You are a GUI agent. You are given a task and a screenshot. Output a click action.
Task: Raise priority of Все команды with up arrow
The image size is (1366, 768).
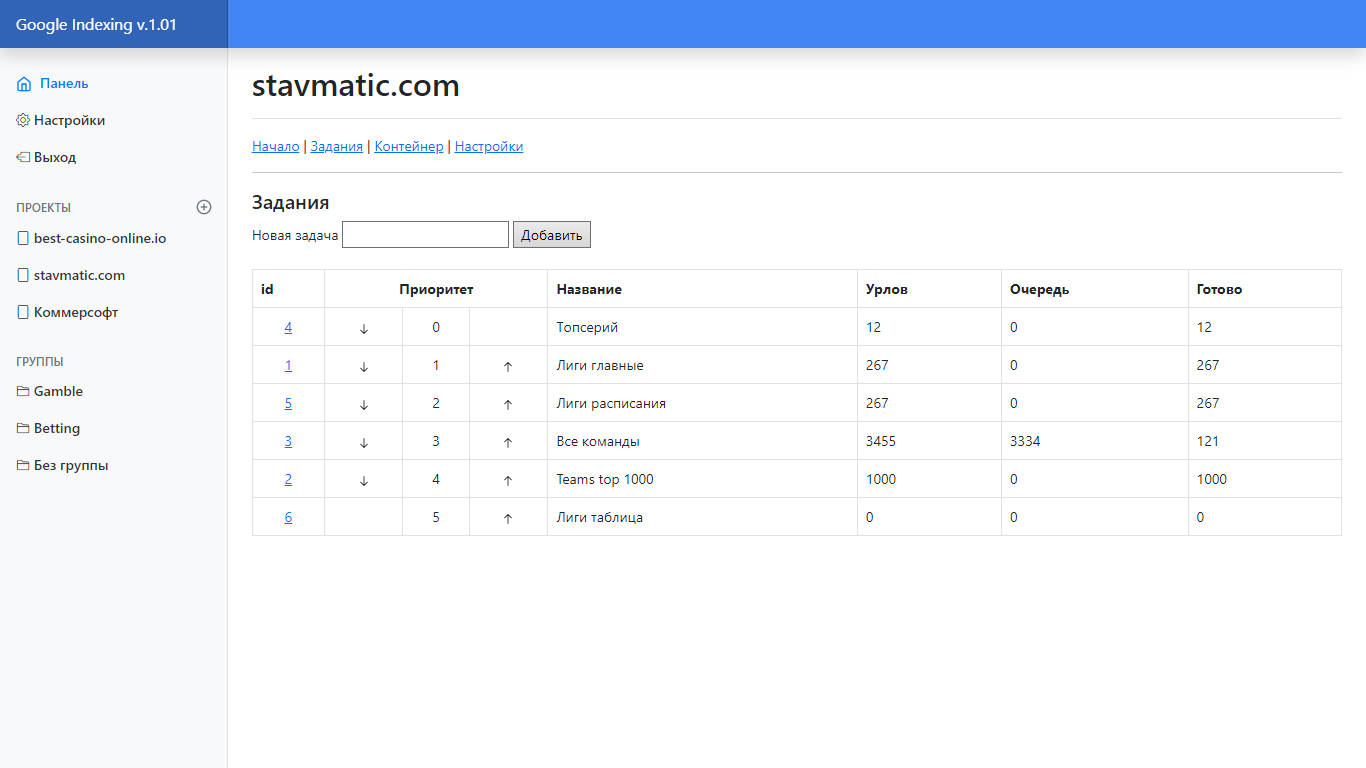(508, 442)
